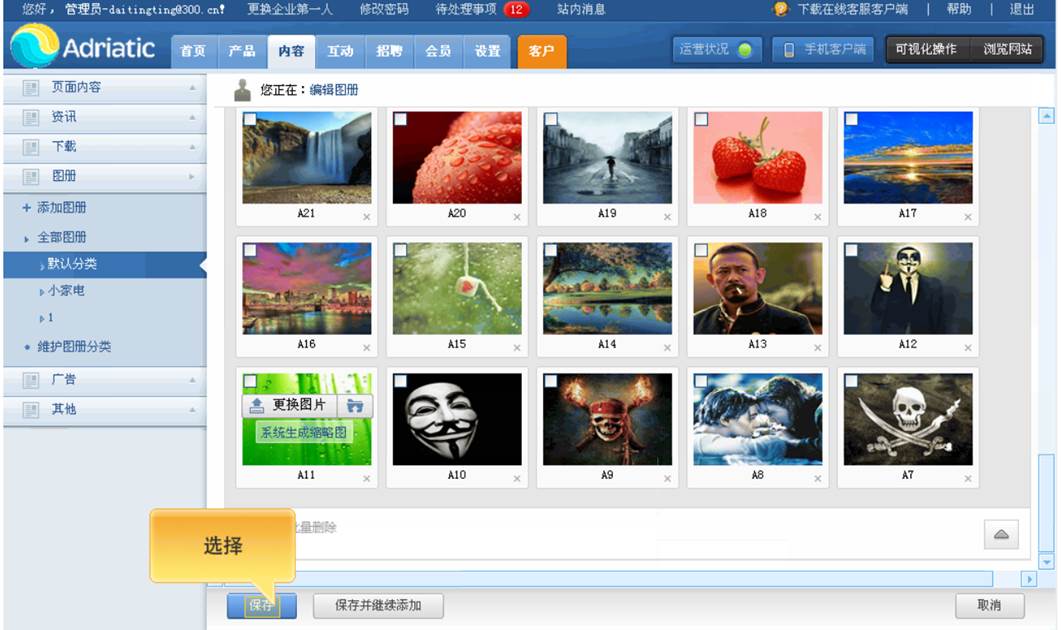Delete image A7 using its X icon

pos(967,479)
